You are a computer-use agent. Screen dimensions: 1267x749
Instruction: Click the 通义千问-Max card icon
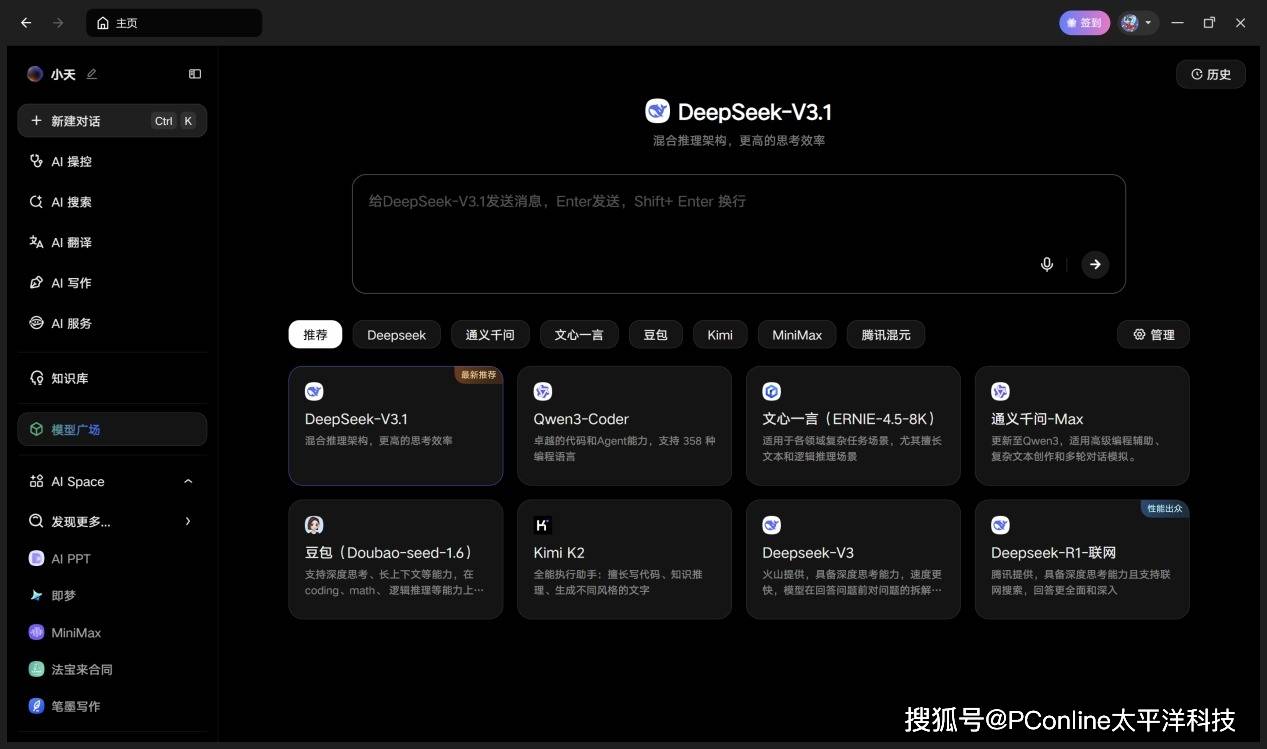click(x=1000, y=391)
